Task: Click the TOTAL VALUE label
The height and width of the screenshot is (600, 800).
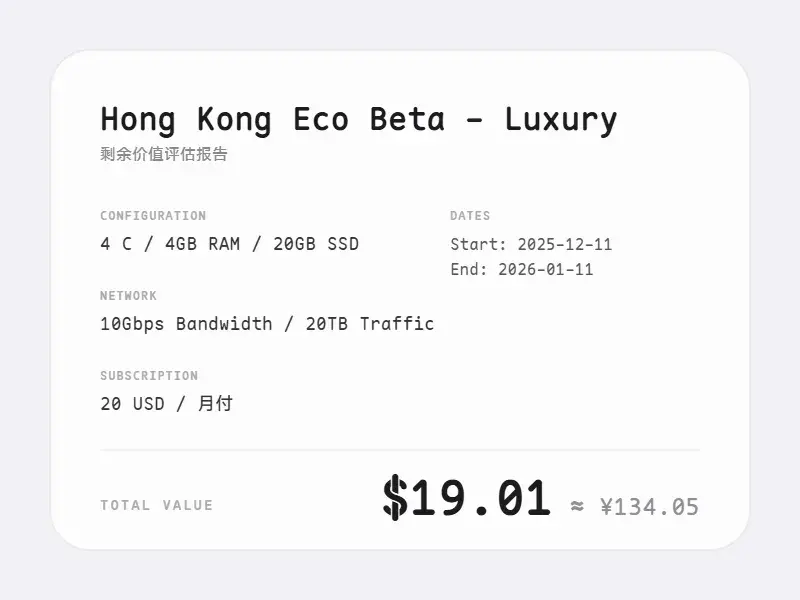Action: (157, 506)
